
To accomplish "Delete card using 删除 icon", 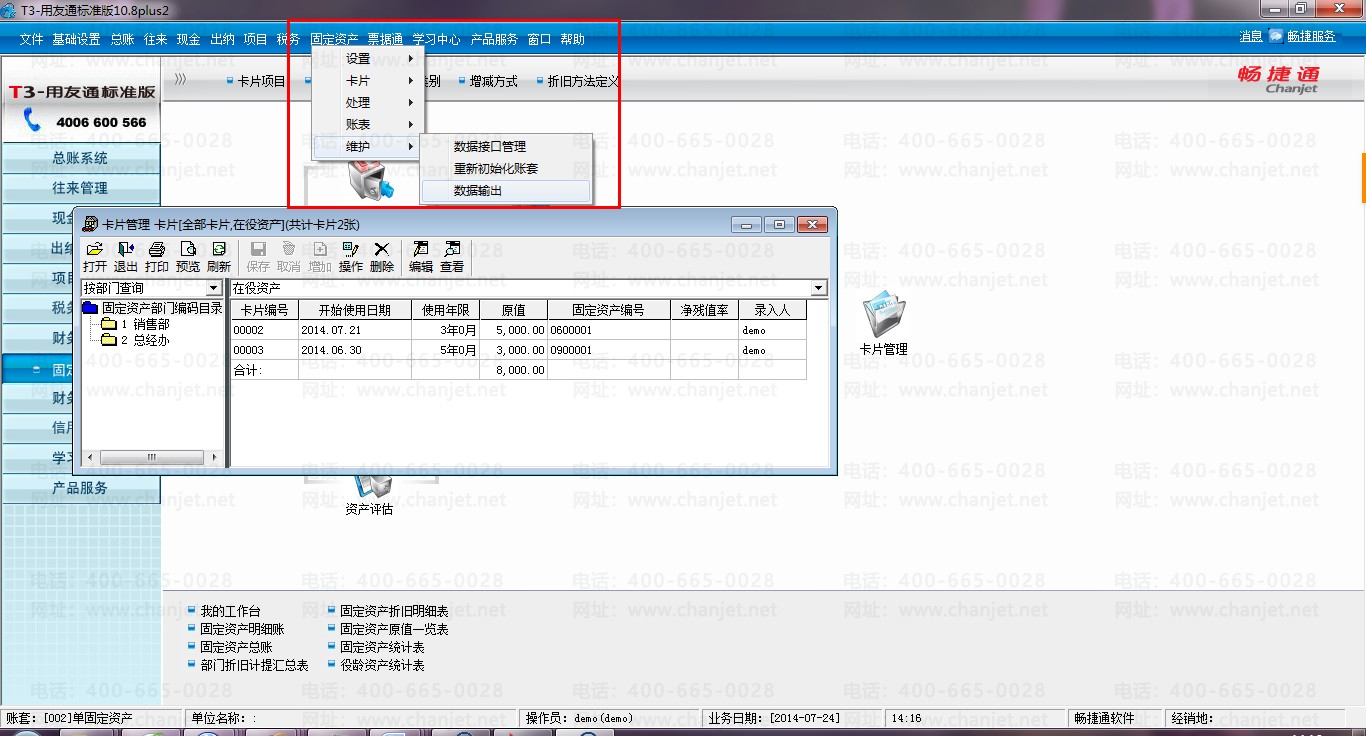I will click(x=382, y=256).
